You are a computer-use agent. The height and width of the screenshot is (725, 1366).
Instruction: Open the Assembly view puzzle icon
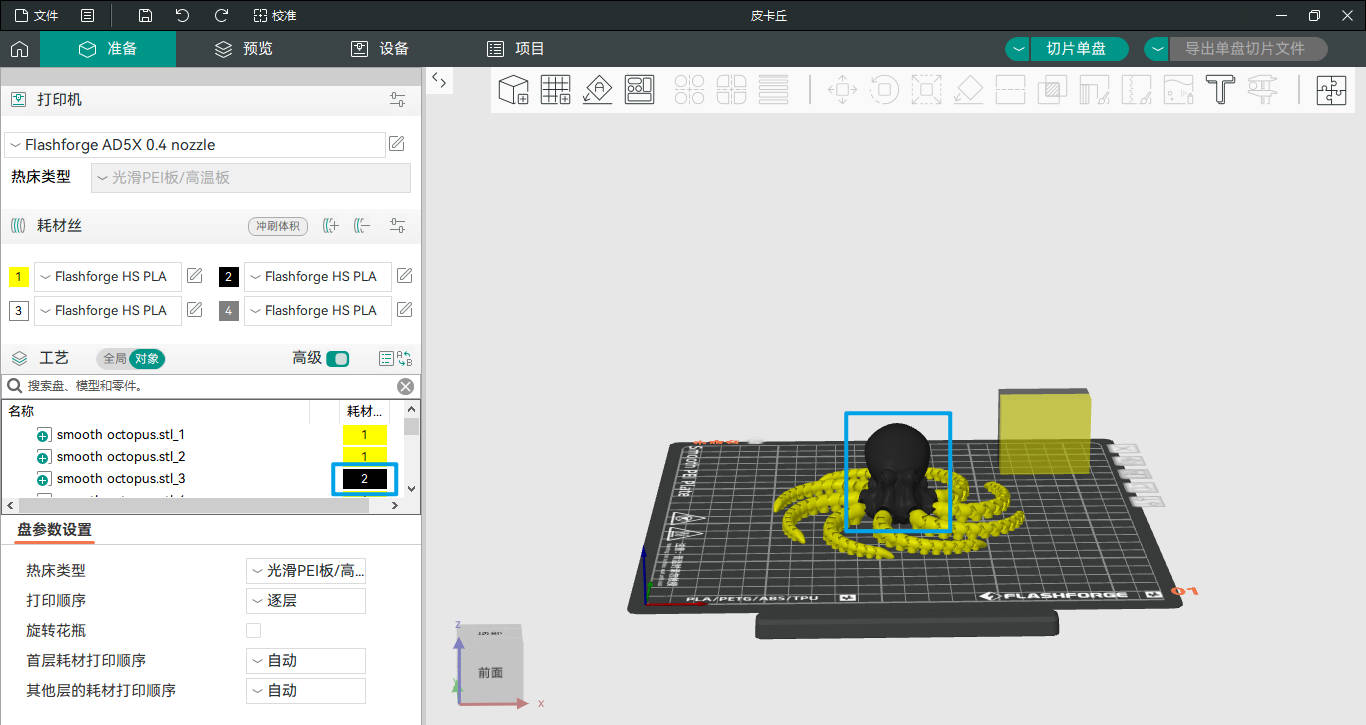click(x=1331, y=90)
